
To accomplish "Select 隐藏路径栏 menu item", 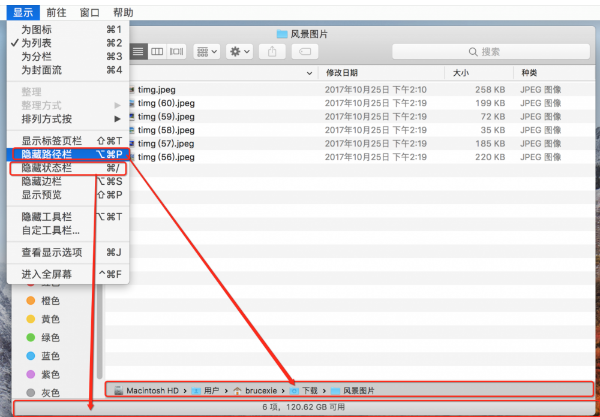I will pyautogui.click(x=68, y=154).
